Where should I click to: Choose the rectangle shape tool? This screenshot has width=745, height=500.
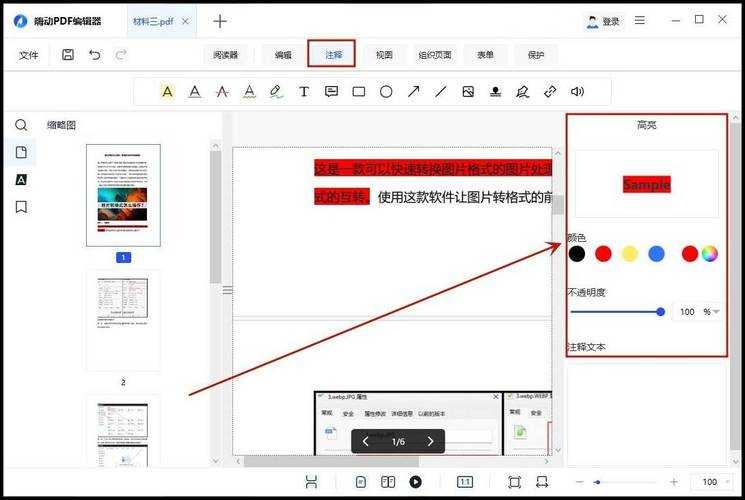[x=358, y=92]
